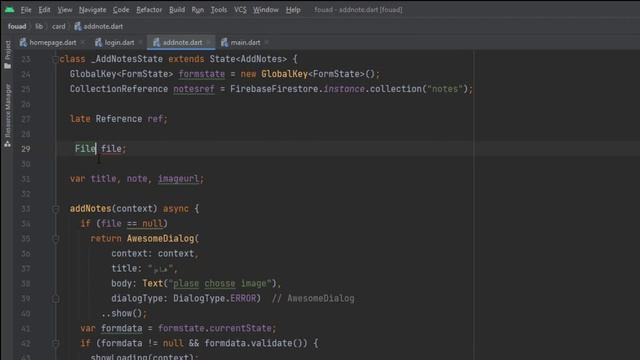The image size is (640, 360).
Task: Open the Navigate menu
Action: coord(92,9)
